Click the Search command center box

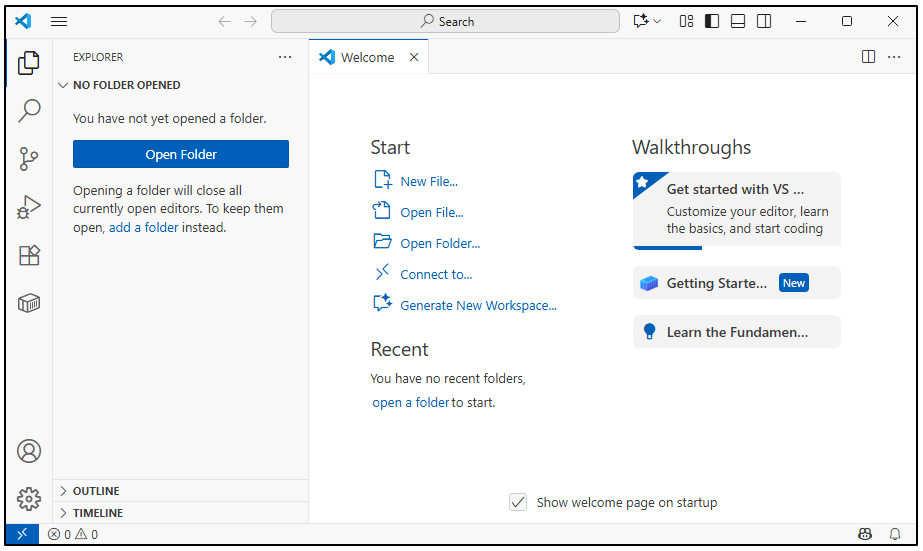(x=445, y=21)
